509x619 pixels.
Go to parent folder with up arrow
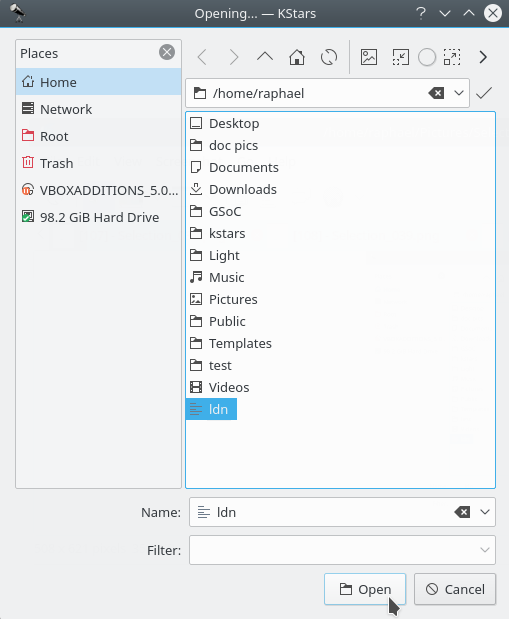[265, 57]
